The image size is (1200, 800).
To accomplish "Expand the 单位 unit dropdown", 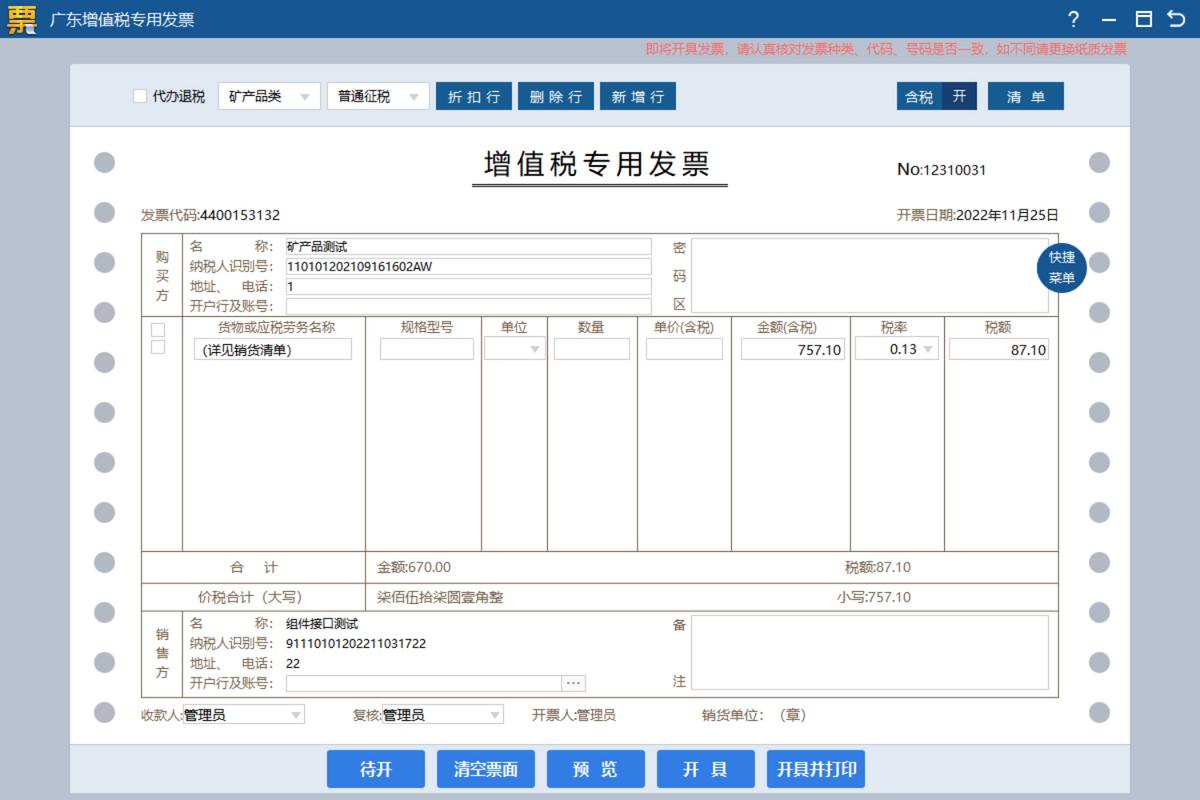I will tap(533, 349).
